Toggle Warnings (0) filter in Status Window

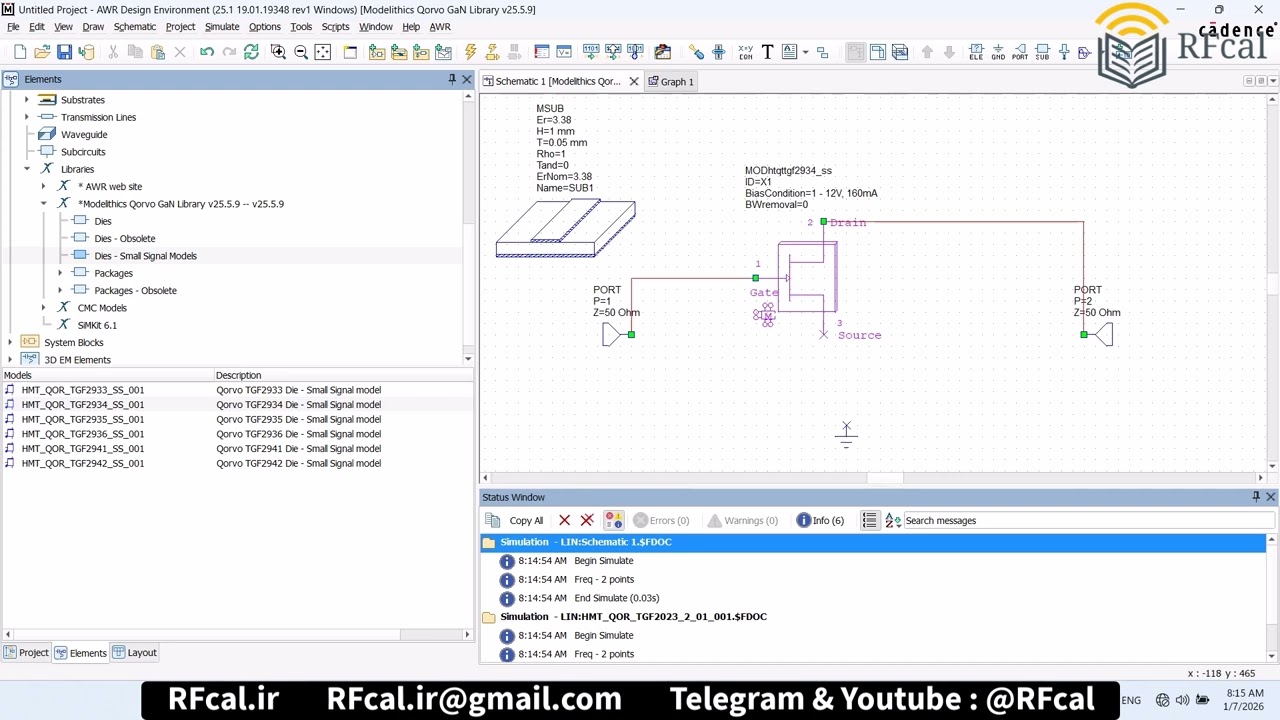[x=742, y=520]
